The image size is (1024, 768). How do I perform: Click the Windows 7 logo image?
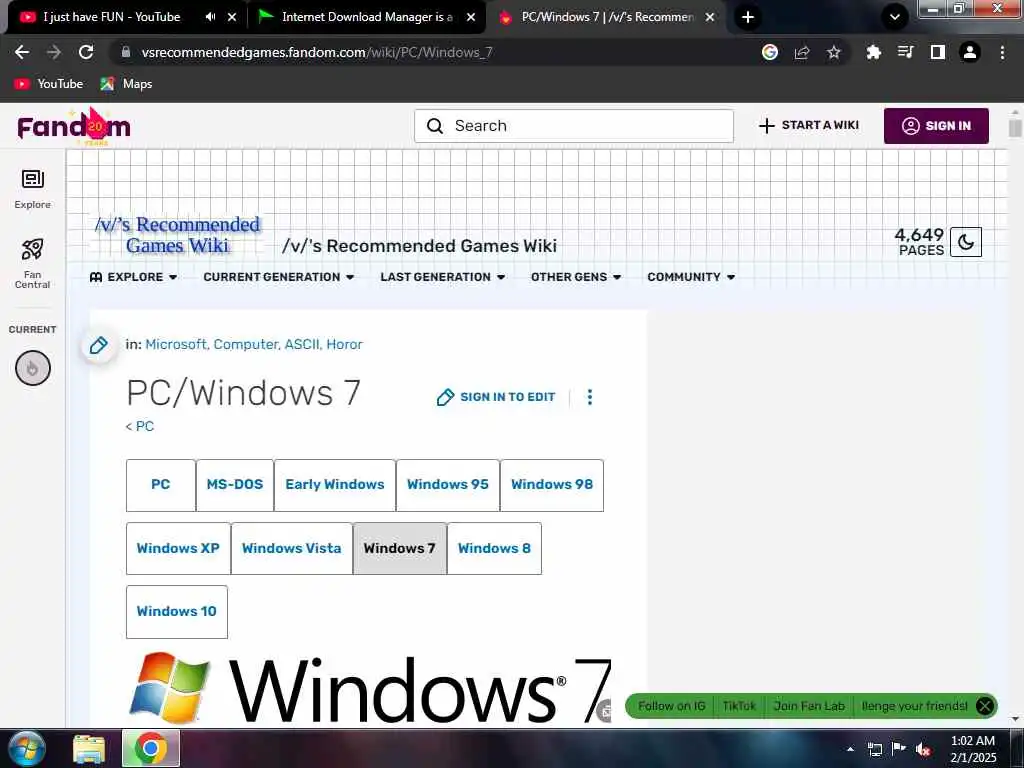click(x=369, y=689)
